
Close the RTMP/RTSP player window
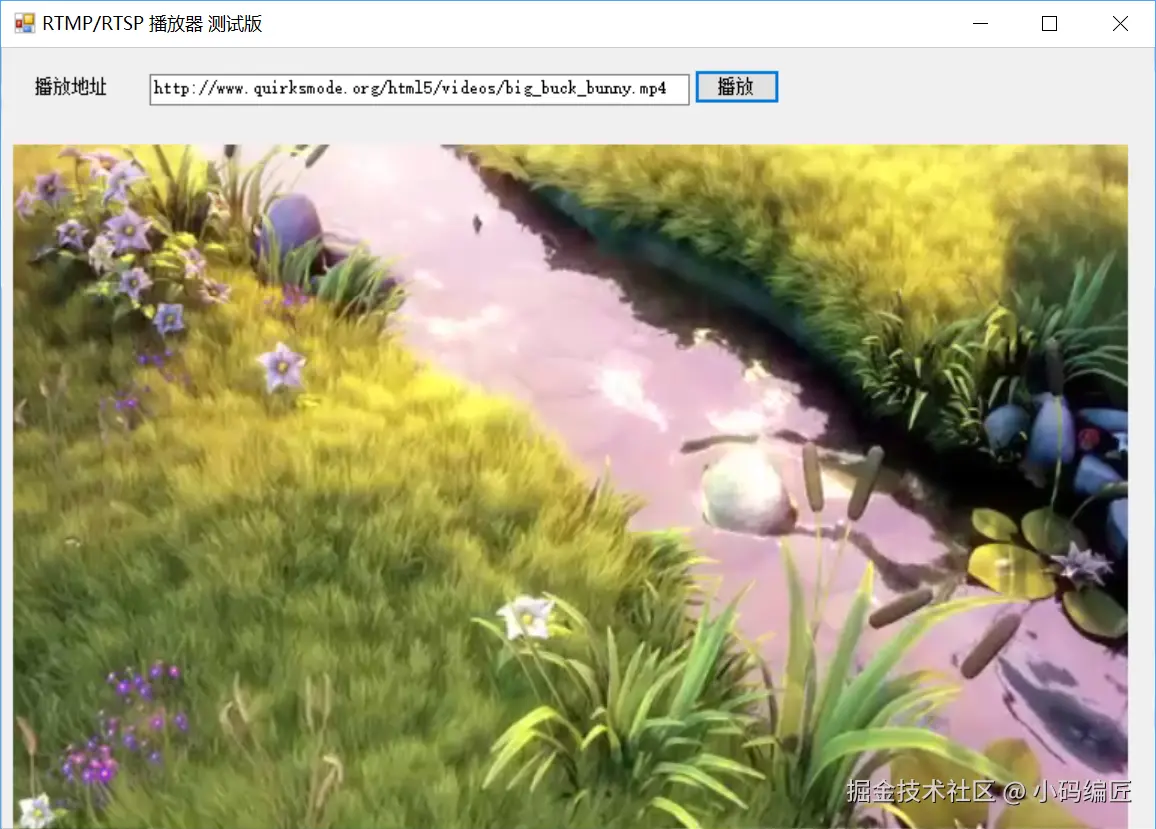1120,24
